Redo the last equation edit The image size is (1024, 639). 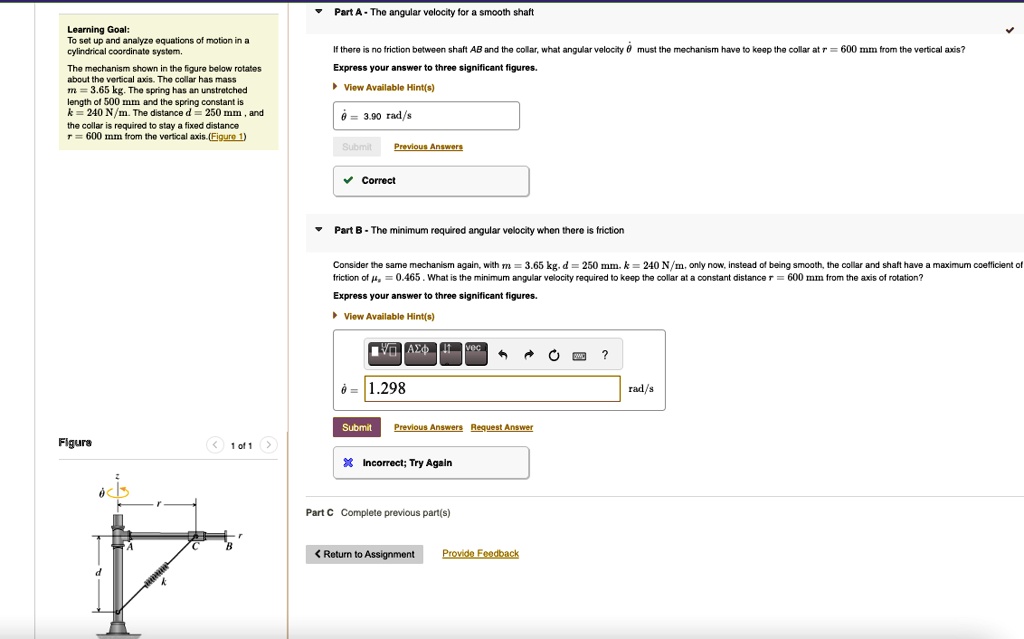(530, 352)
